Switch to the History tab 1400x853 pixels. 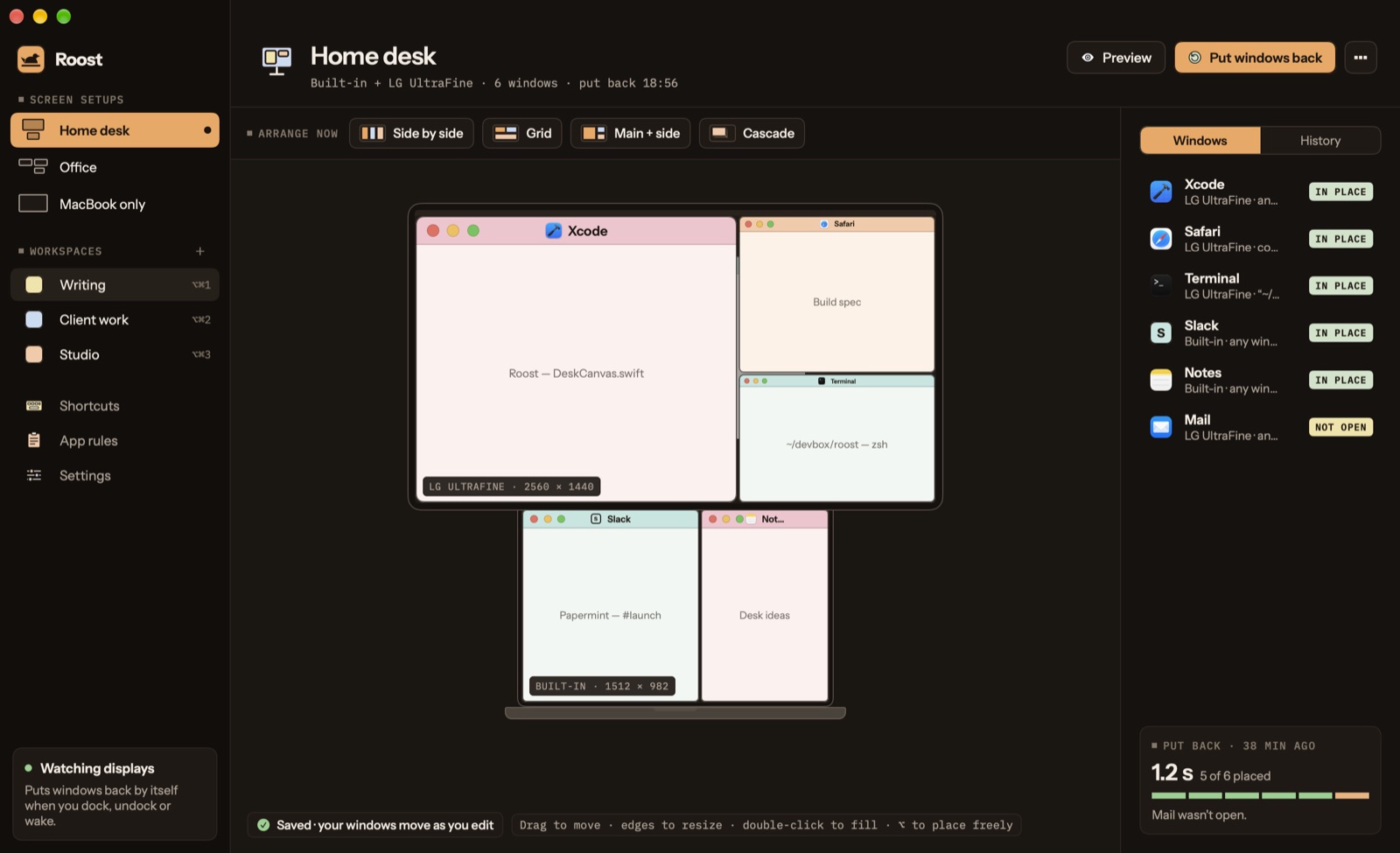pos(1319,140)
